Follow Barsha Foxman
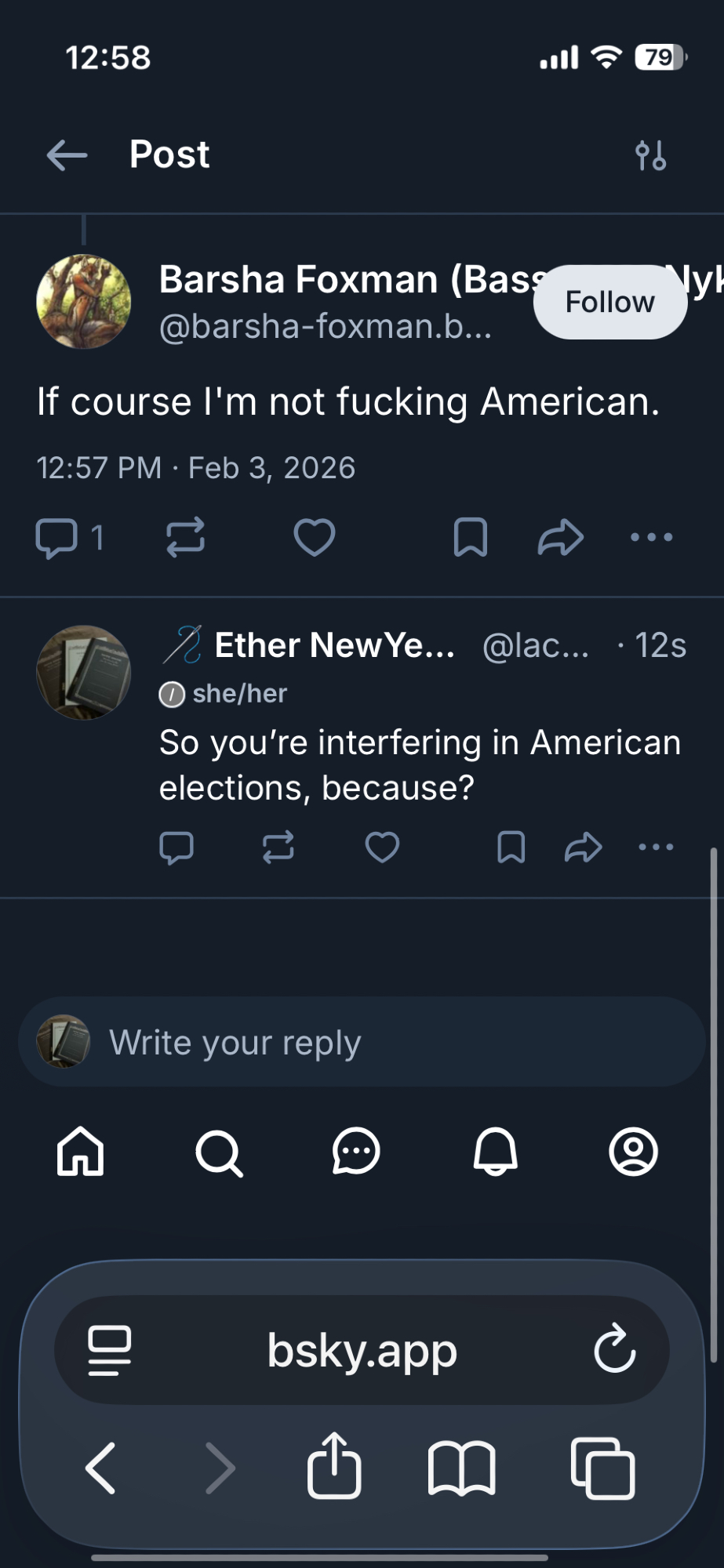The image size is (724, 1568). point(609,302)
